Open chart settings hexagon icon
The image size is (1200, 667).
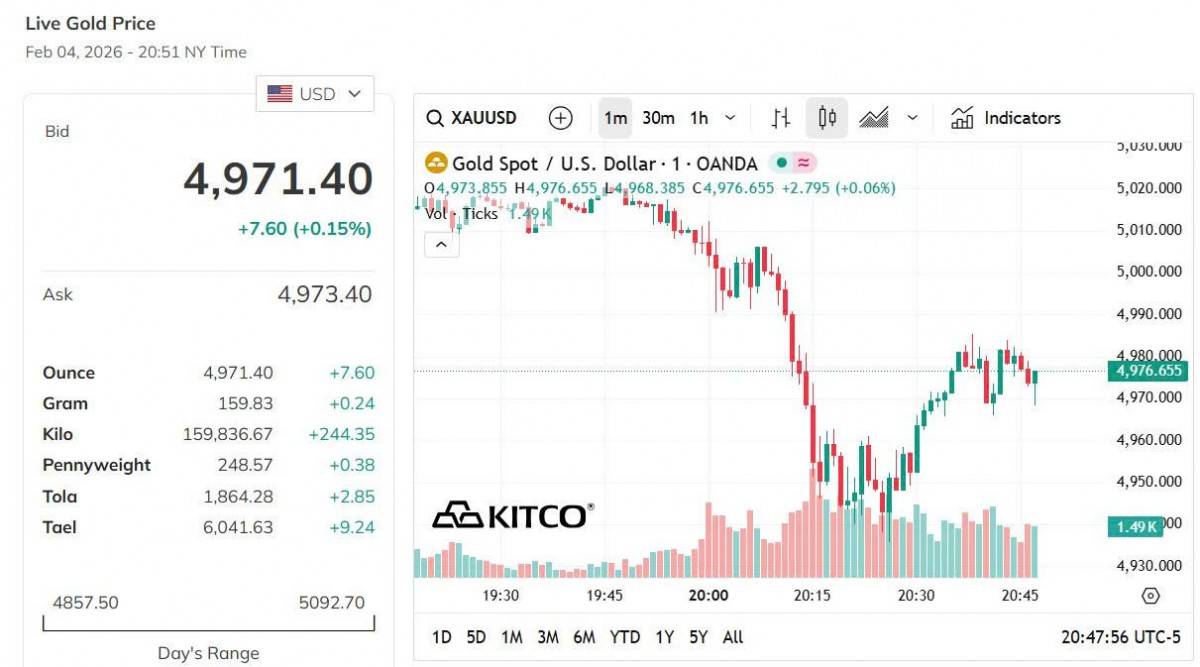[1150, 596]
